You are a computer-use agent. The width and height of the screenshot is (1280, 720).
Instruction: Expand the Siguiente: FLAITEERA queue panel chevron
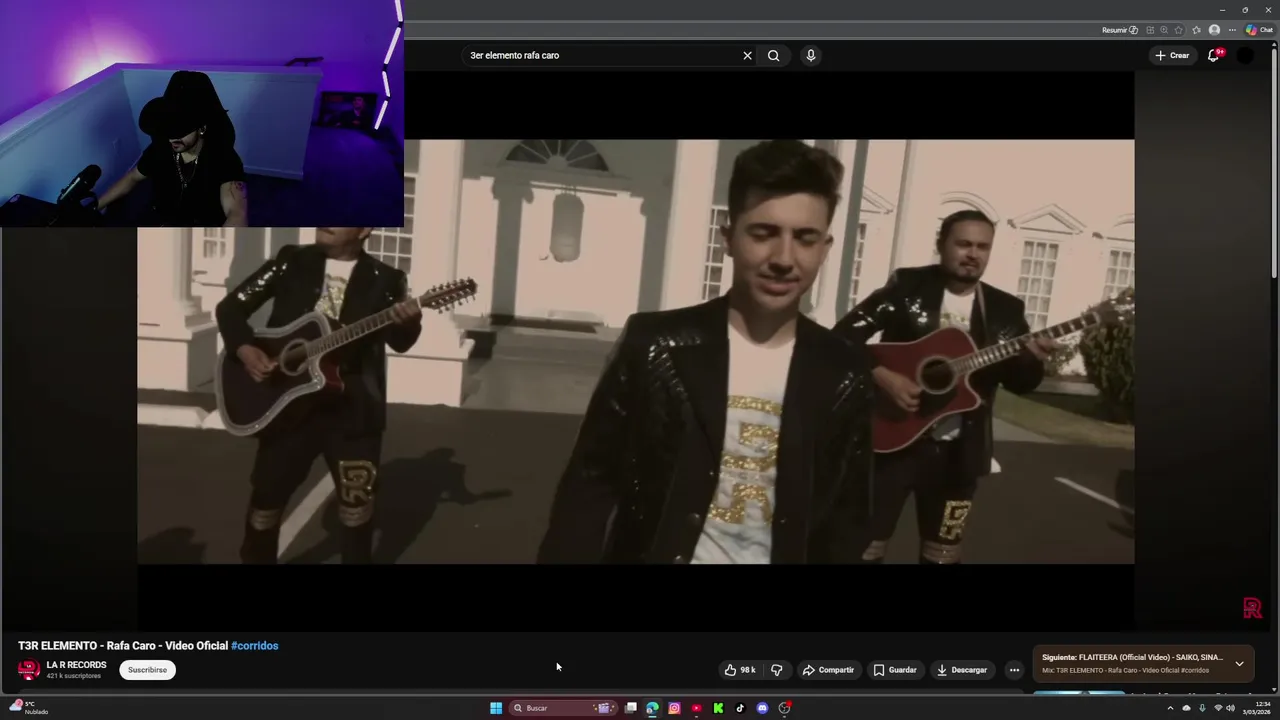point(1239,663)
